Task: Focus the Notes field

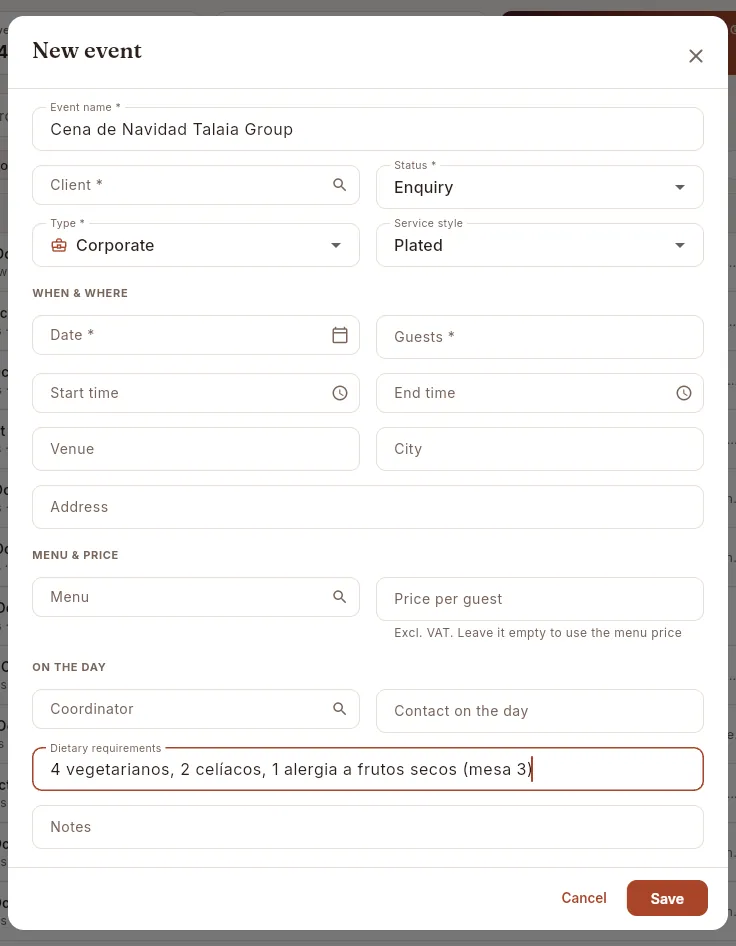Action: (x=367, y=827)
